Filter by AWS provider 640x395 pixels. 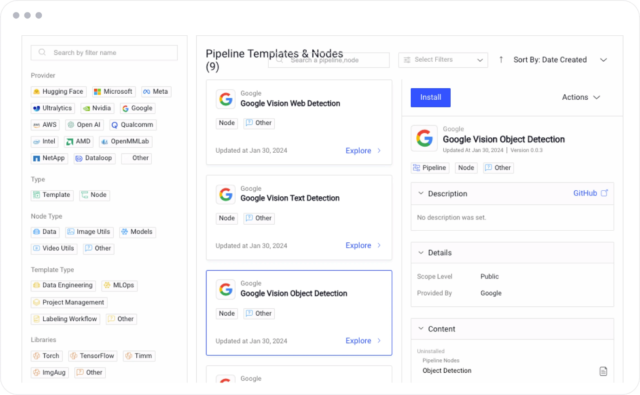[45, 124]
